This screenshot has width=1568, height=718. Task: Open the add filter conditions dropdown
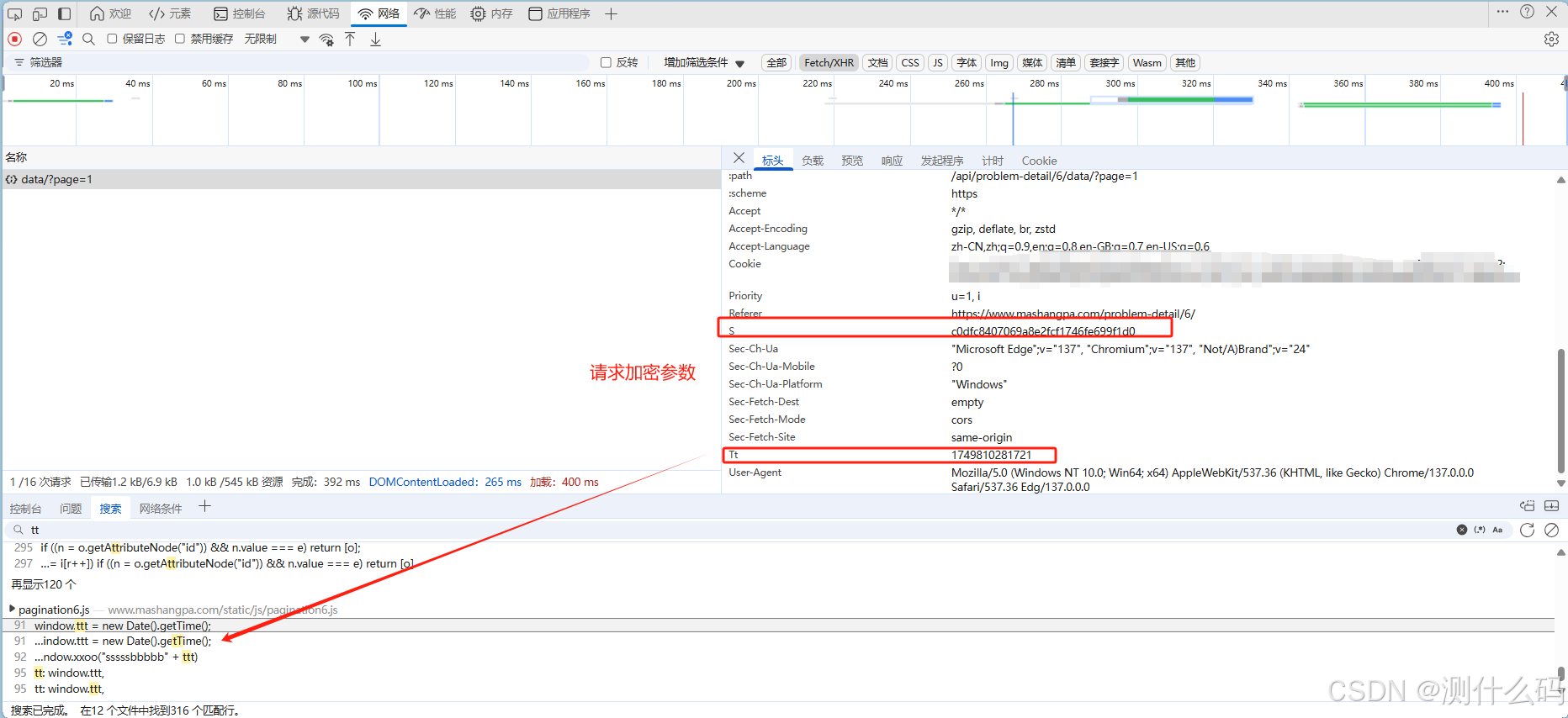tap(704, 62)
